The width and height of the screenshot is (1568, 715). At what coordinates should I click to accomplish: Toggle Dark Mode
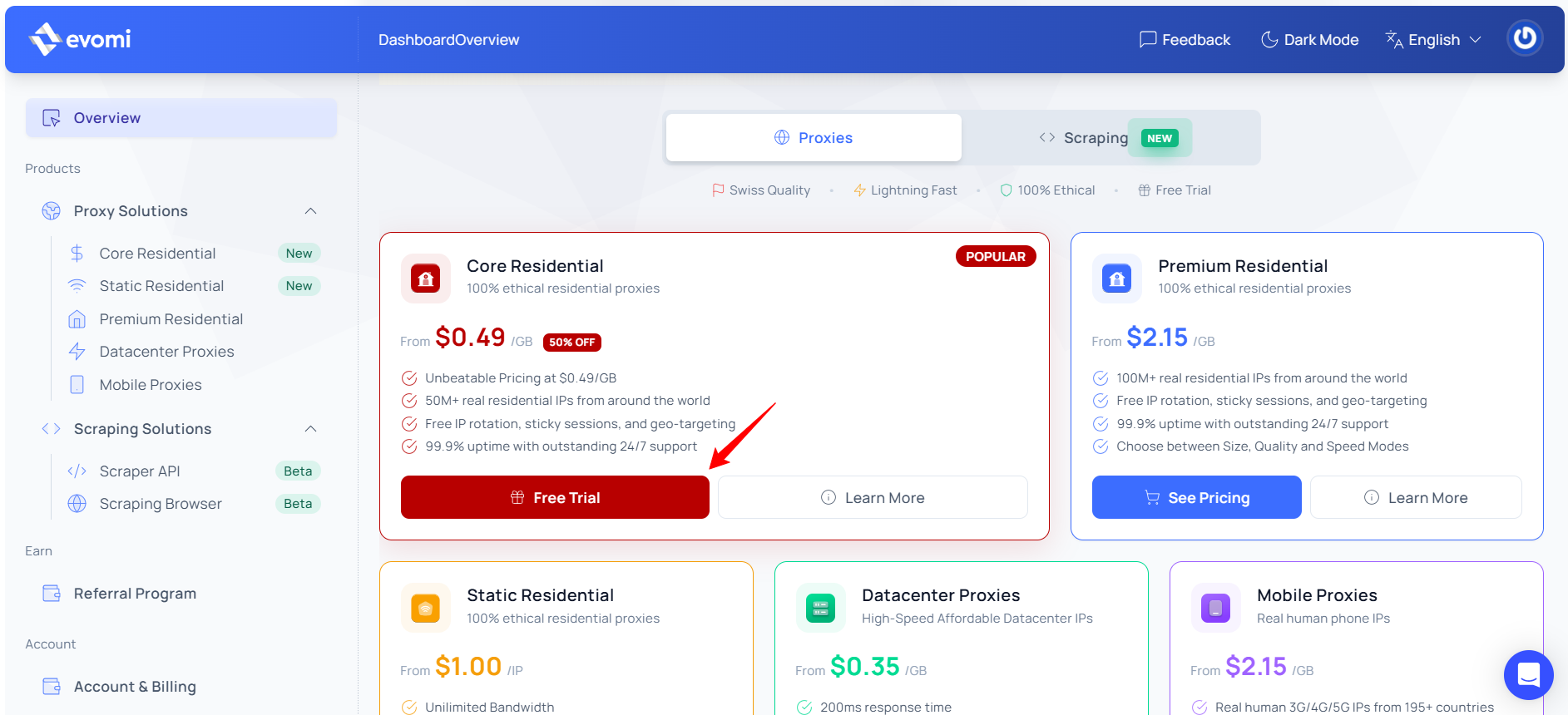(1310, 40)
